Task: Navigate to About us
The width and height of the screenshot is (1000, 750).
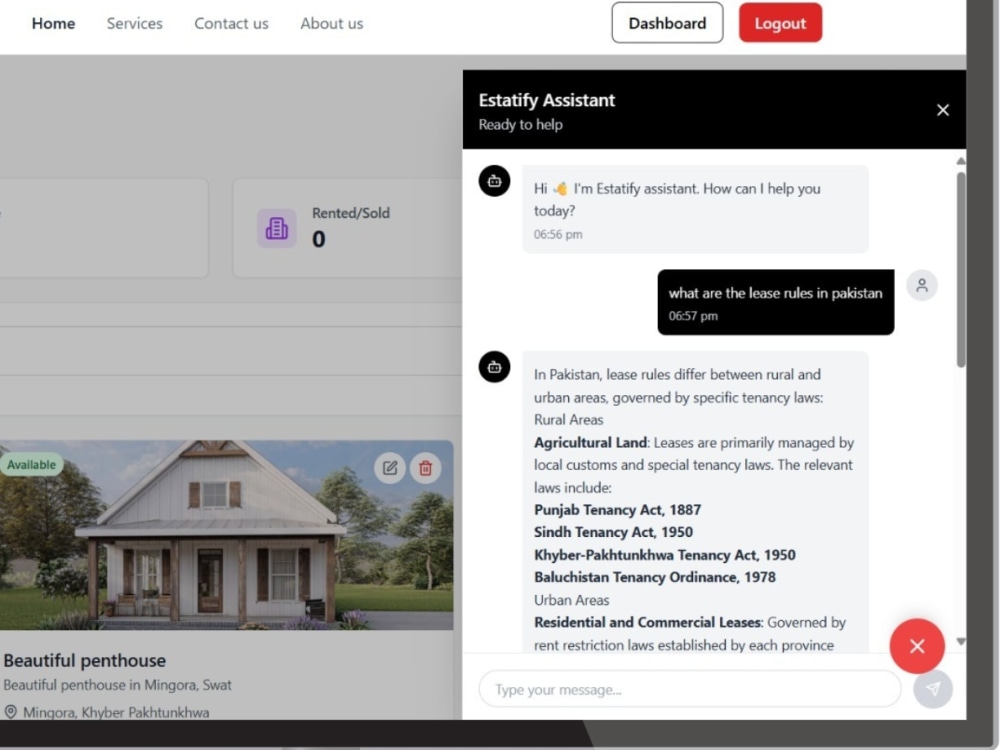Action: coord(332,24)
